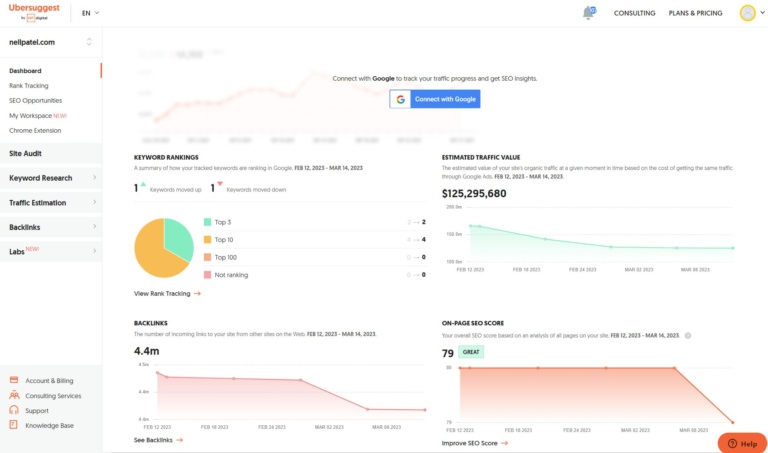Select Dashboard in sidebar
The height and width of the screenshot is (453, 768).
point(25,71)
